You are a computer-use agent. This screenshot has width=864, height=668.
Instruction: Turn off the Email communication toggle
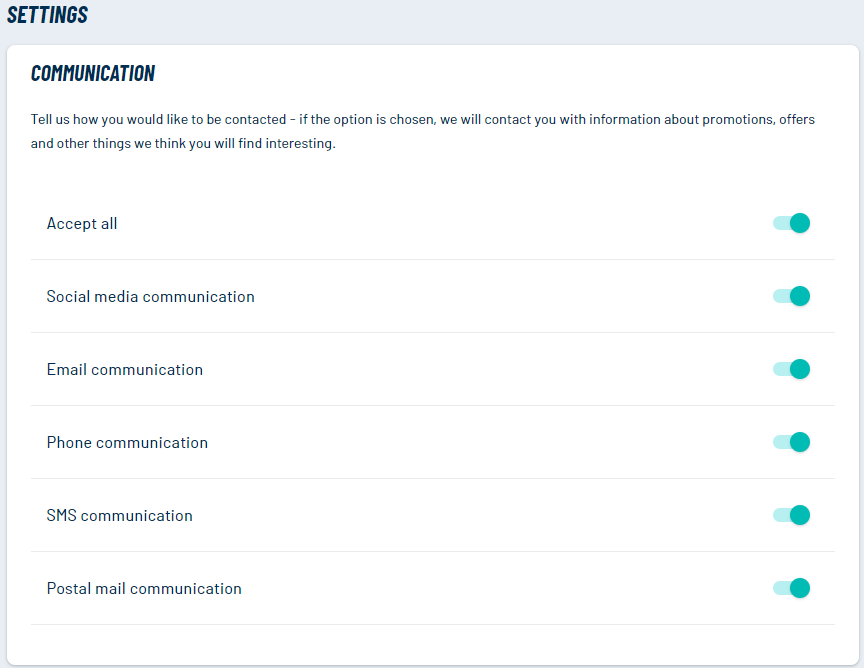(791, 369)
